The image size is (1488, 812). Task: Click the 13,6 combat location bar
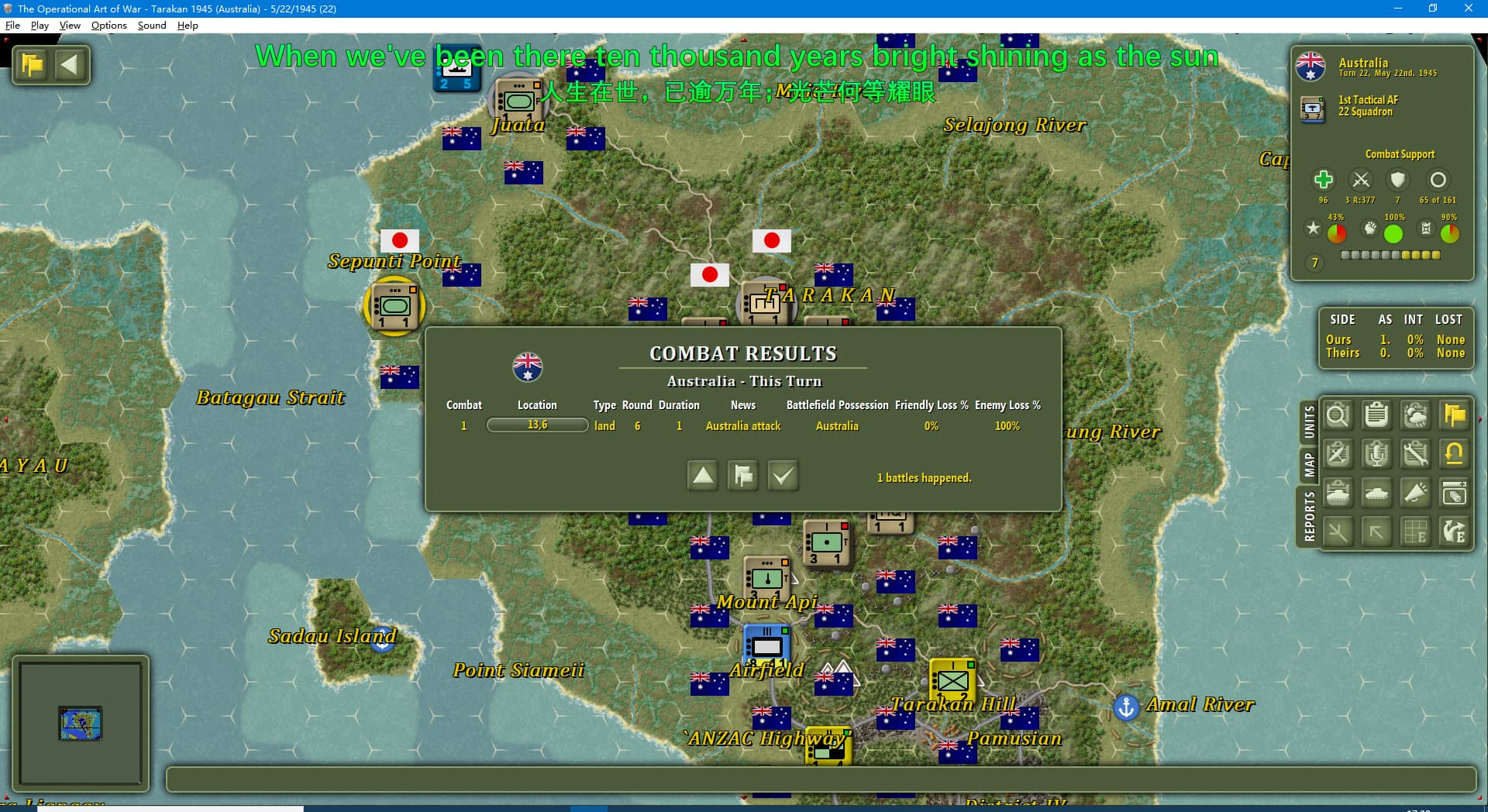[537, 425]
